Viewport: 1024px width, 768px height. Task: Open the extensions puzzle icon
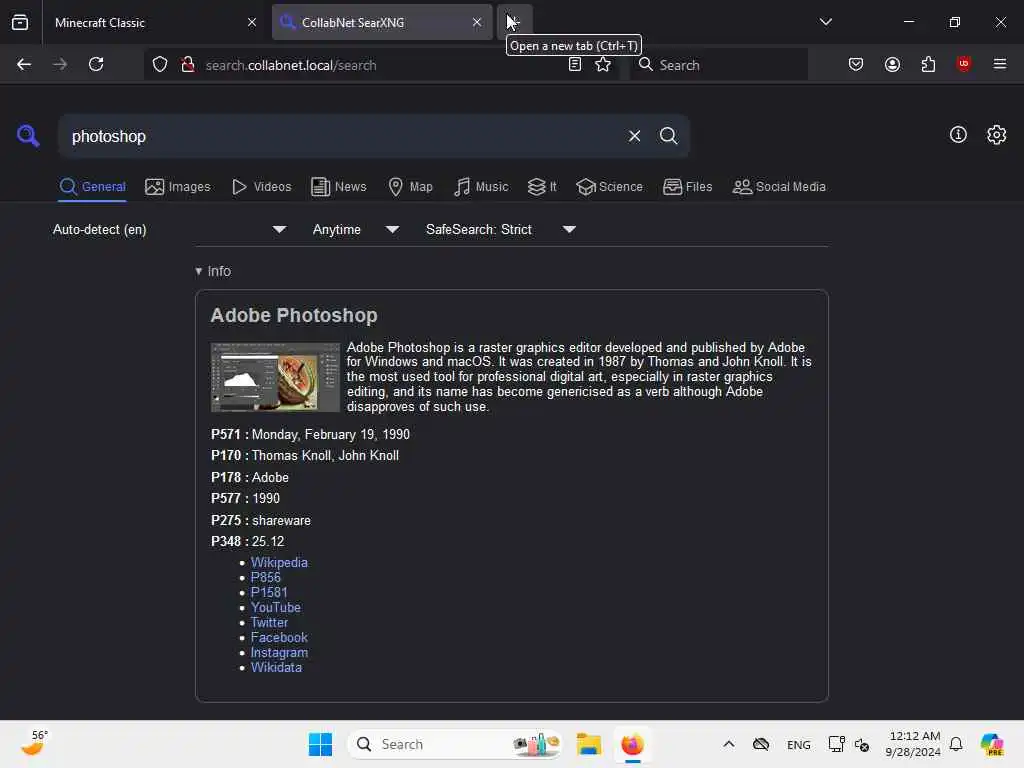point(928,65)
